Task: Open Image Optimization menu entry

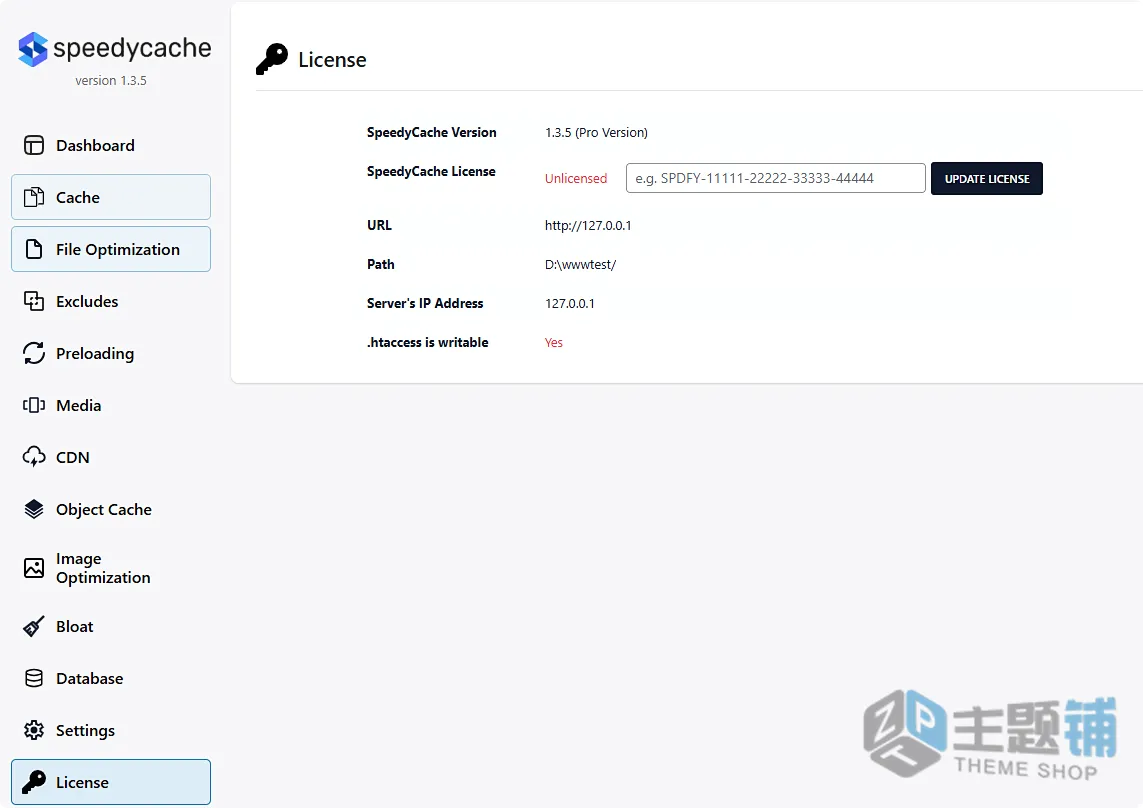Action: pos(111,568)
